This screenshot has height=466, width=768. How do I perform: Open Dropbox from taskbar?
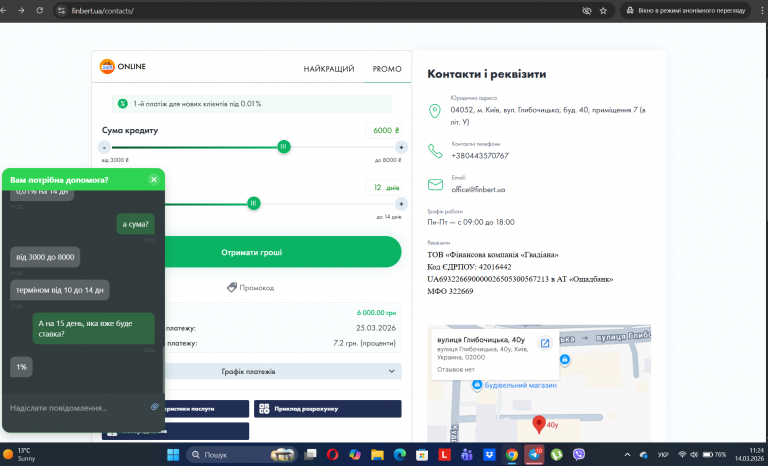489,455
